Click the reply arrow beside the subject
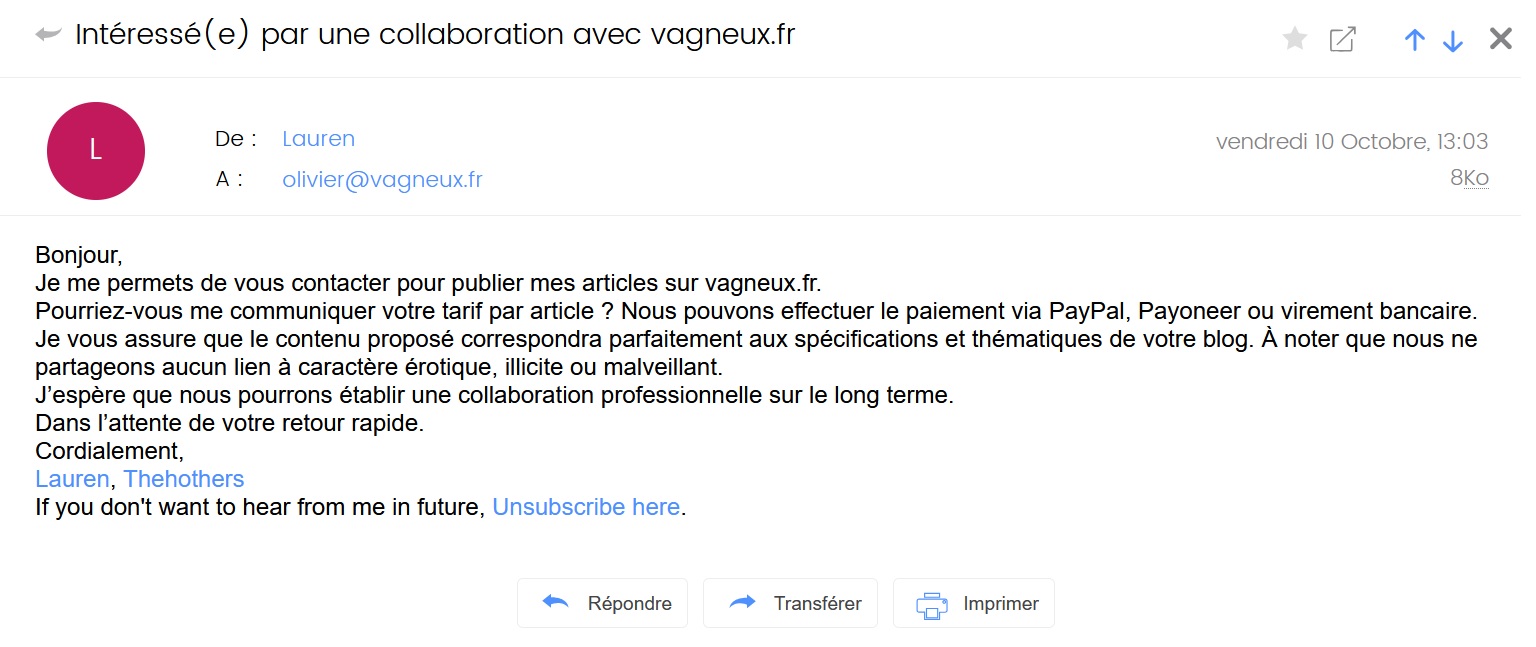Viewport: 1536px width, 647px height. tap(47, 35)
